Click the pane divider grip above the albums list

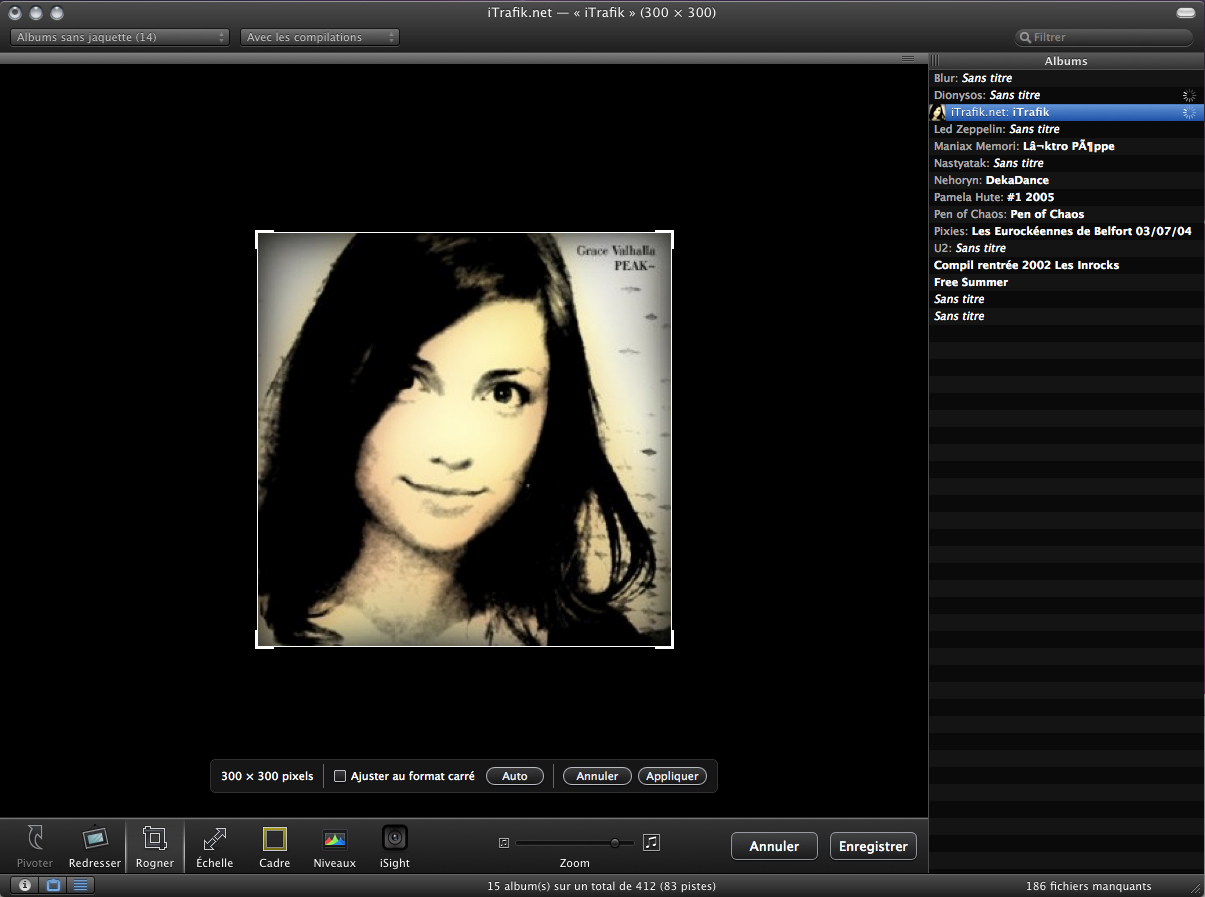908,59
